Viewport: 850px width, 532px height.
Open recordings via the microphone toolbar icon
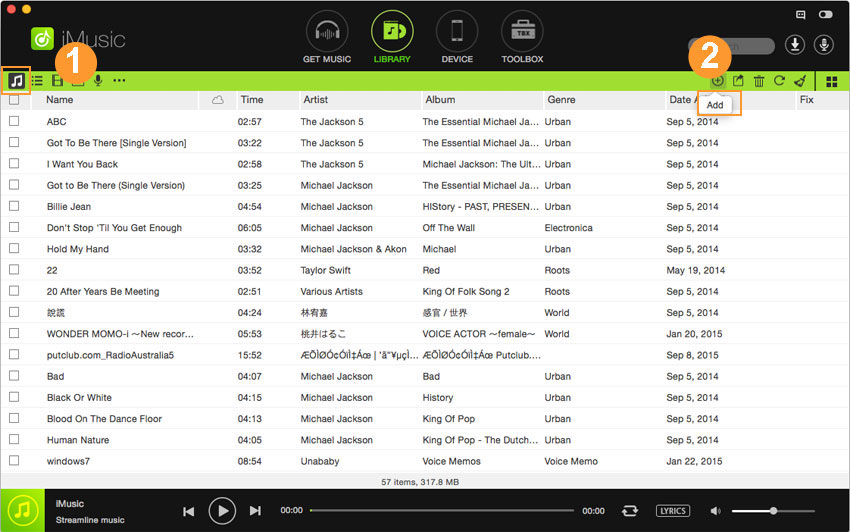coord(98,81)
